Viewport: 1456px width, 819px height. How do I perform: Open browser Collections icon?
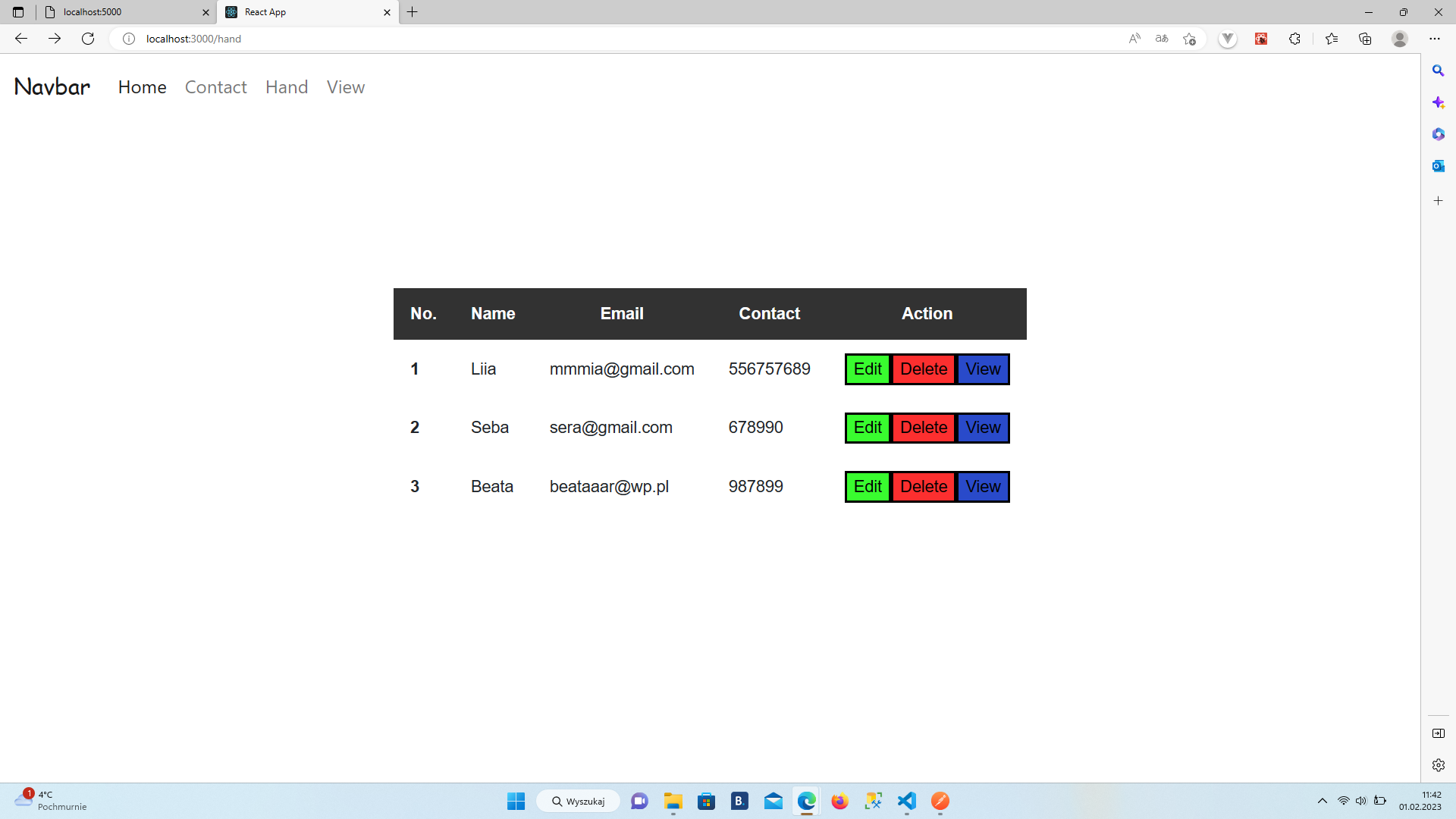1366,39
